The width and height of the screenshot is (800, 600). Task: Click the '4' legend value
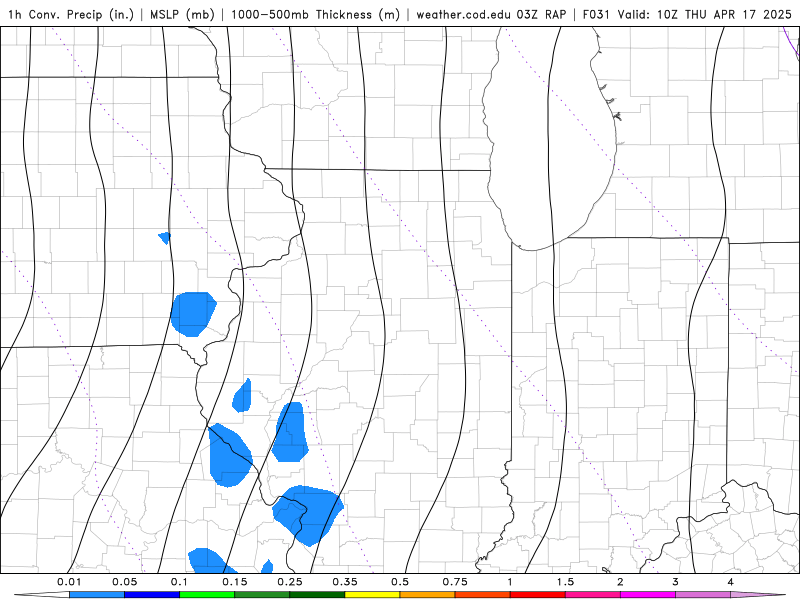(x=731, y=582)
